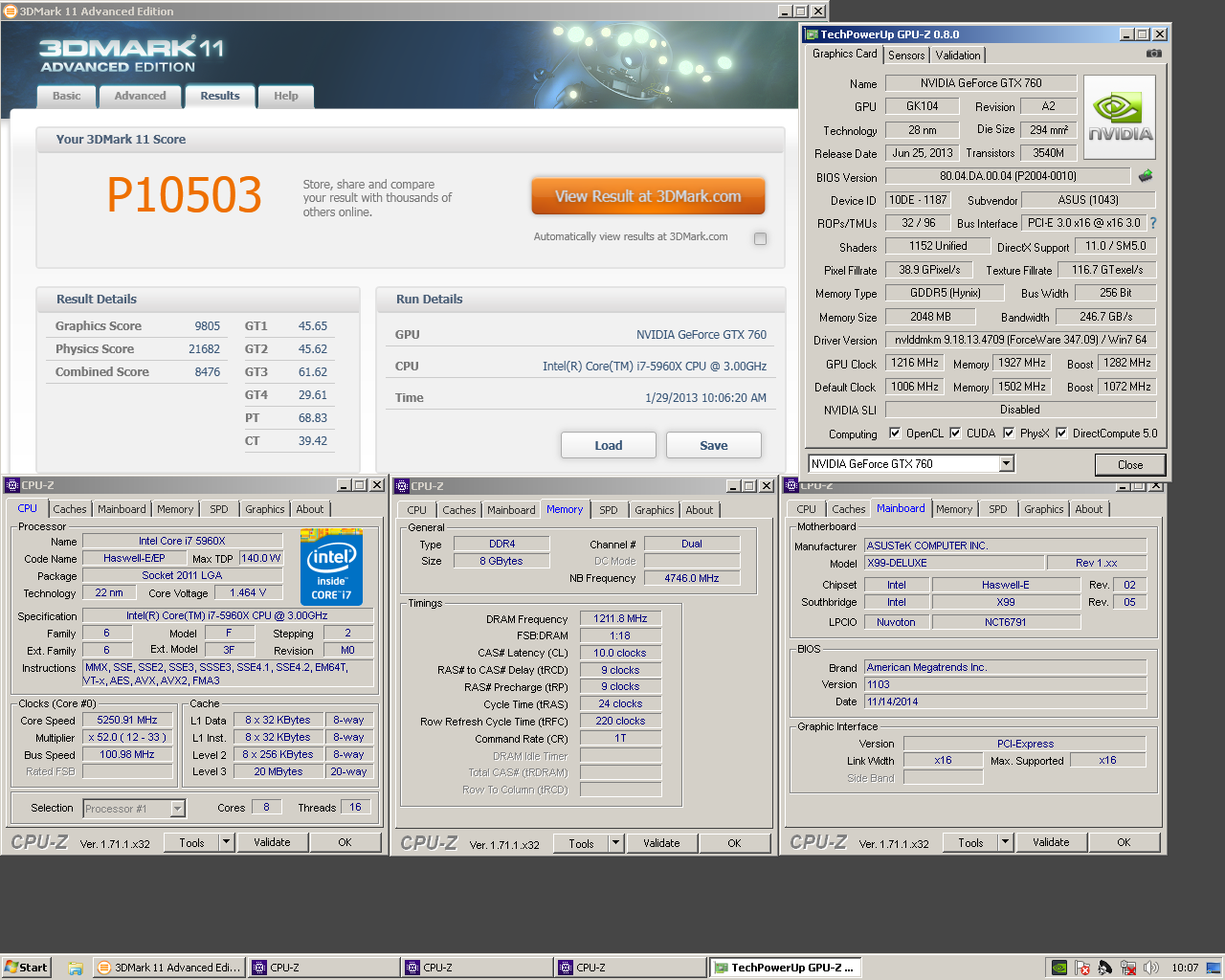1225x980 pixels.
Task: Open the Windows Start button
Action: pyautogui.click(x=26, y=968)
